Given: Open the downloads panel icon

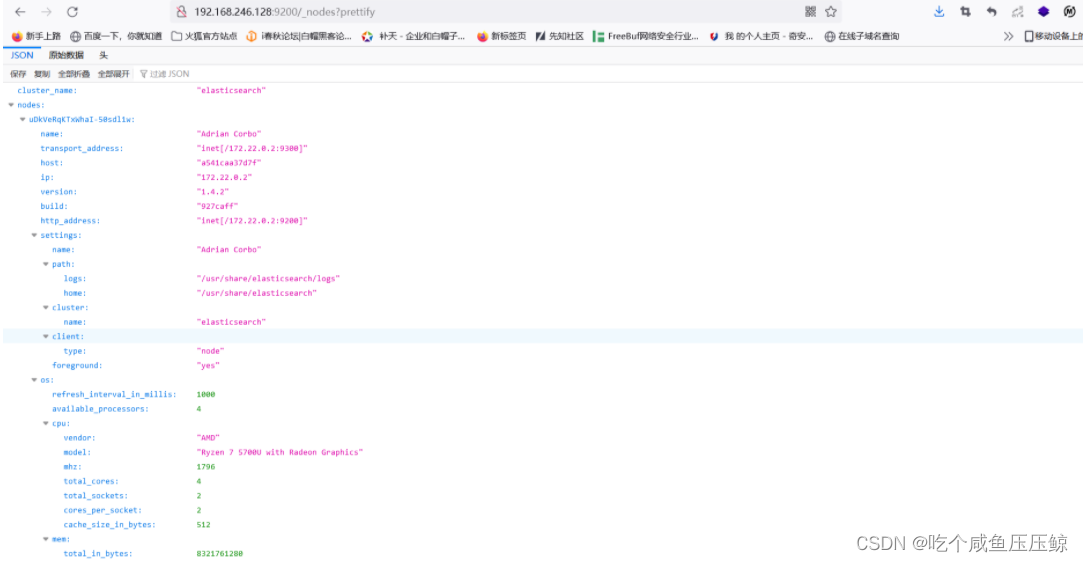Looking at the screenshot, I should pos(939,12).
